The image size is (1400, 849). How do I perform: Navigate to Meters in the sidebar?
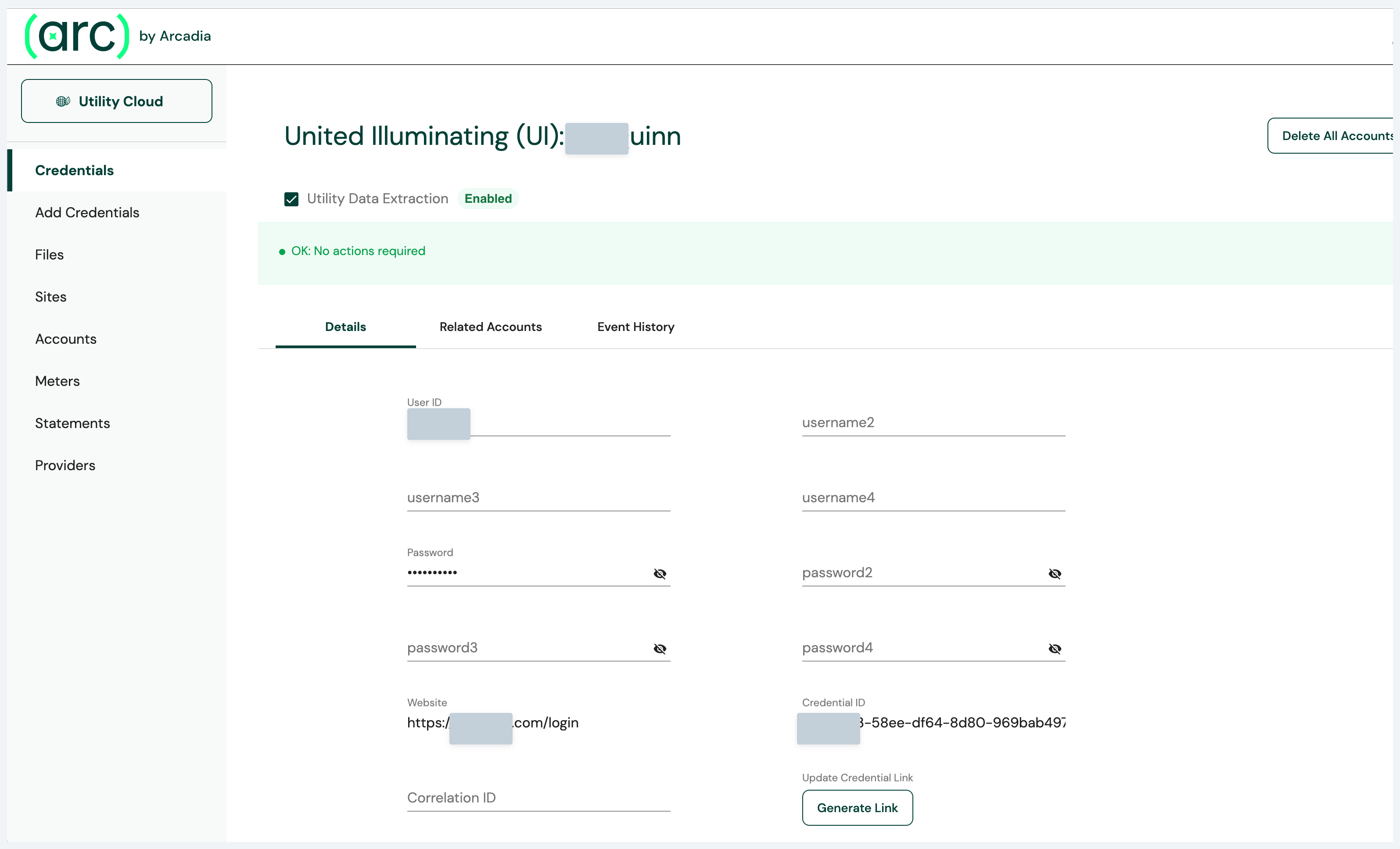coord(57,381)
